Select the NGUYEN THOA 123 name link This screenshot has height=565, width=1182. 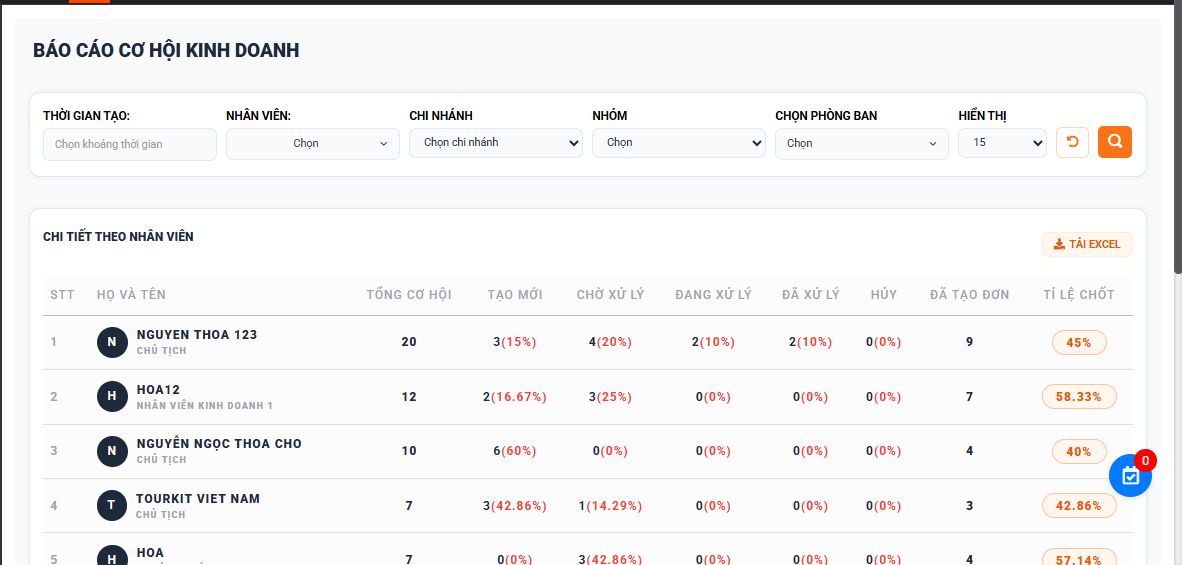[197, 335]
